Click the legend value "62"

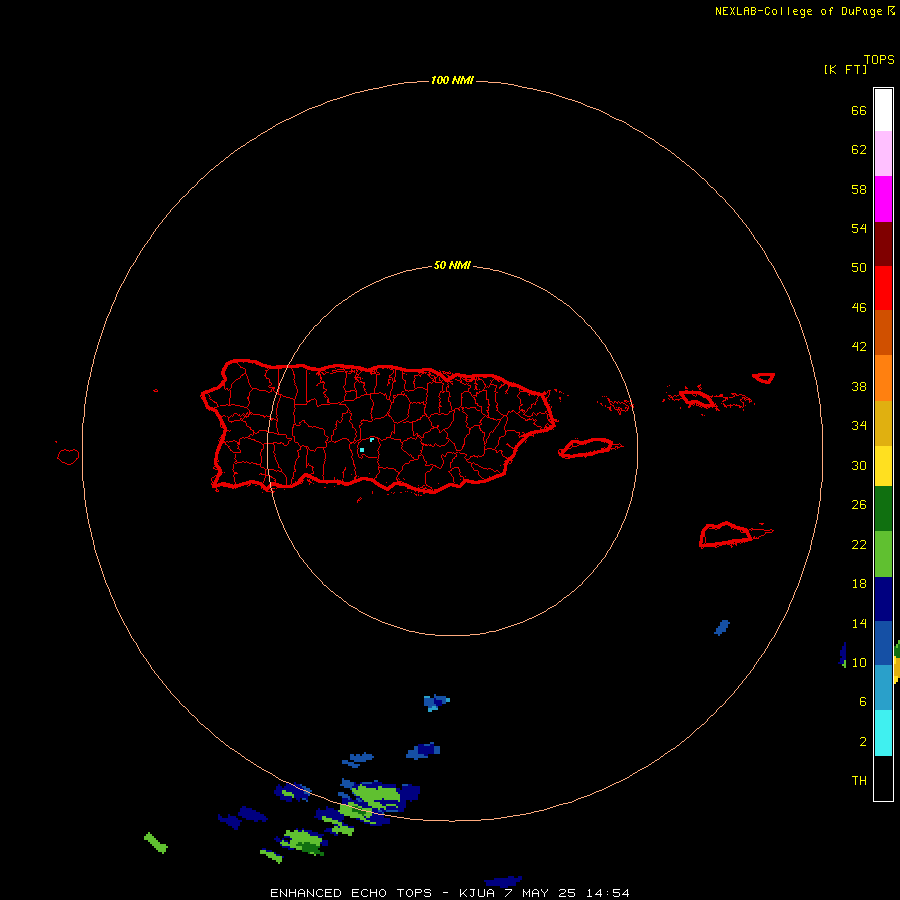coord(859,150)
